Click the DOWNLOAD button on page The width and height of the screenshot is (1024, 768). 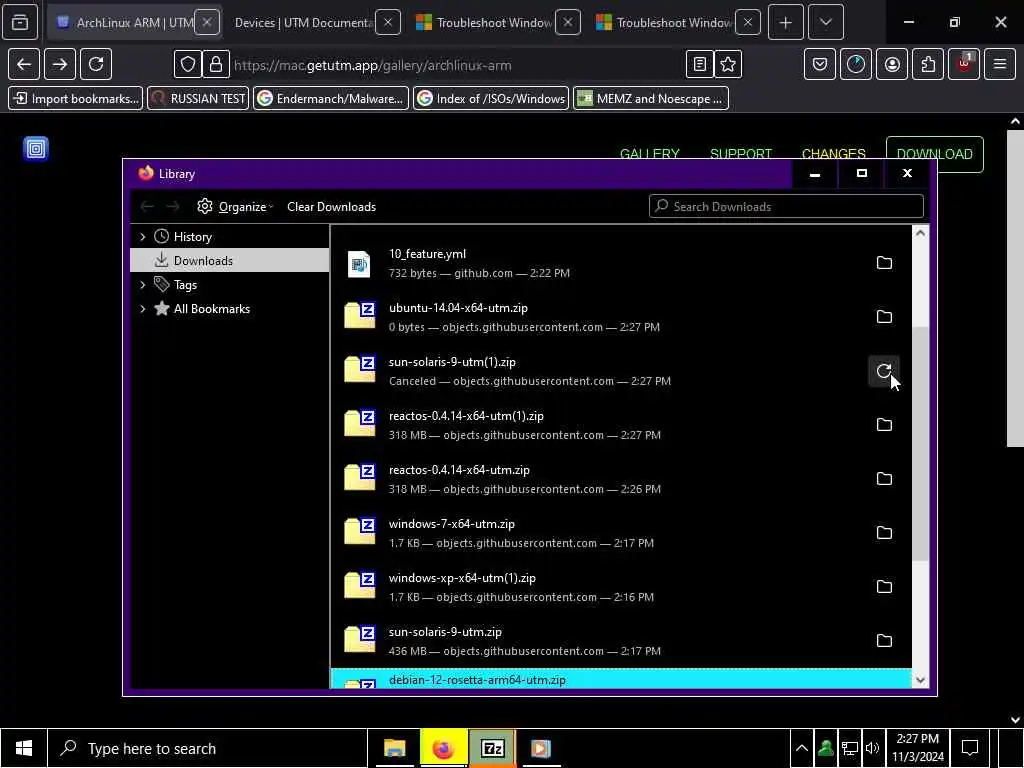pyautogui.click(x=935, y=154)
